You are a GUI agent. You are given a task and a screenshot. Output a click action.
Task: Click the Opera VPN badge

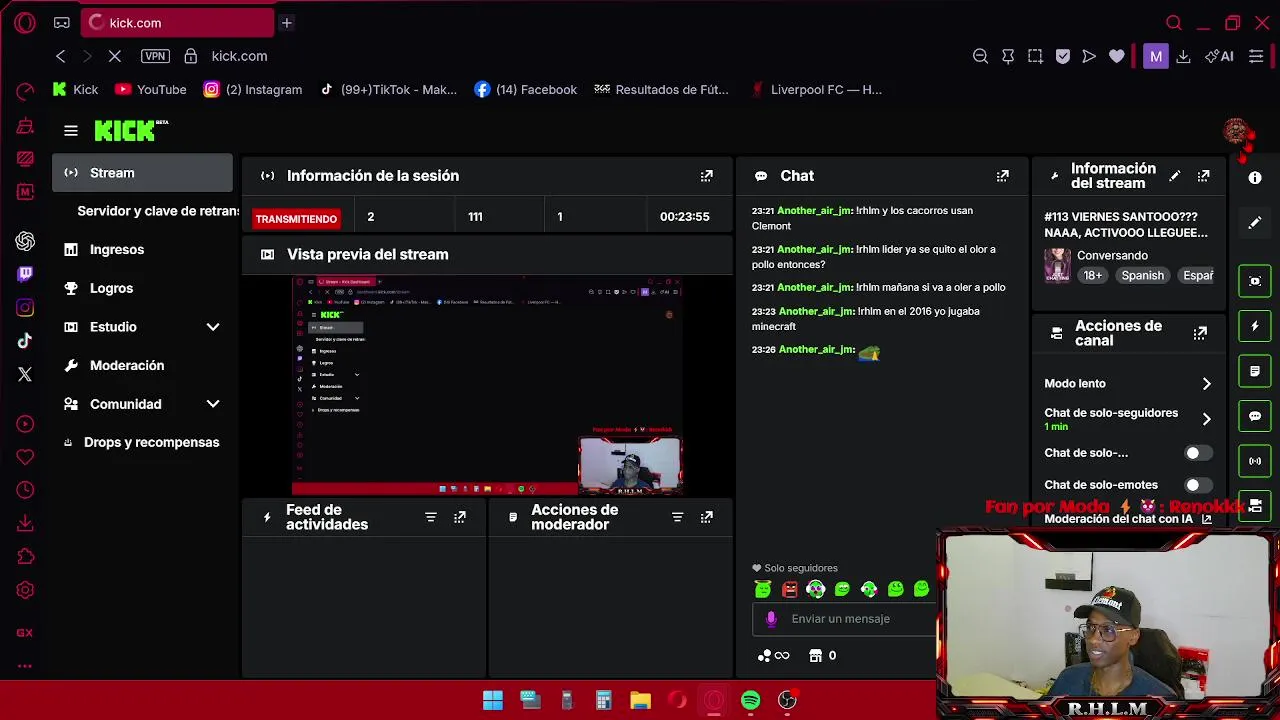155,56
